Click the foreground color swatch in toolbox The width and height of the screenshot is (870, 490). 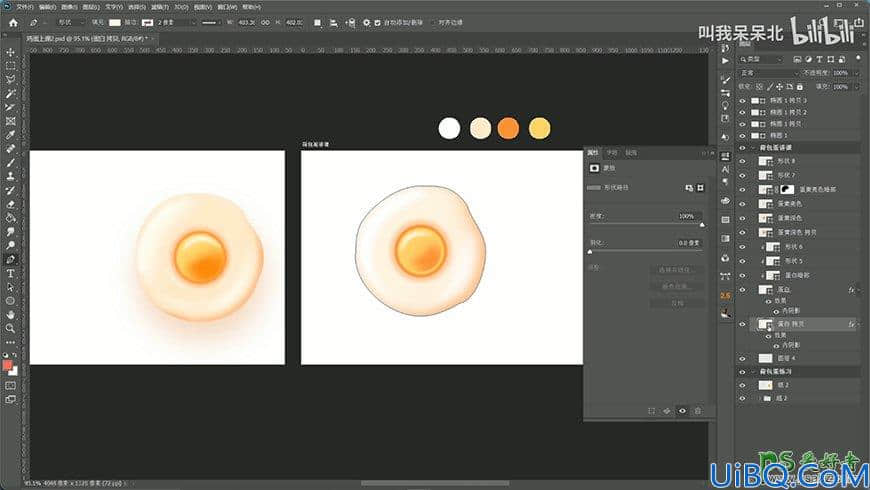(x=7, y=365)
